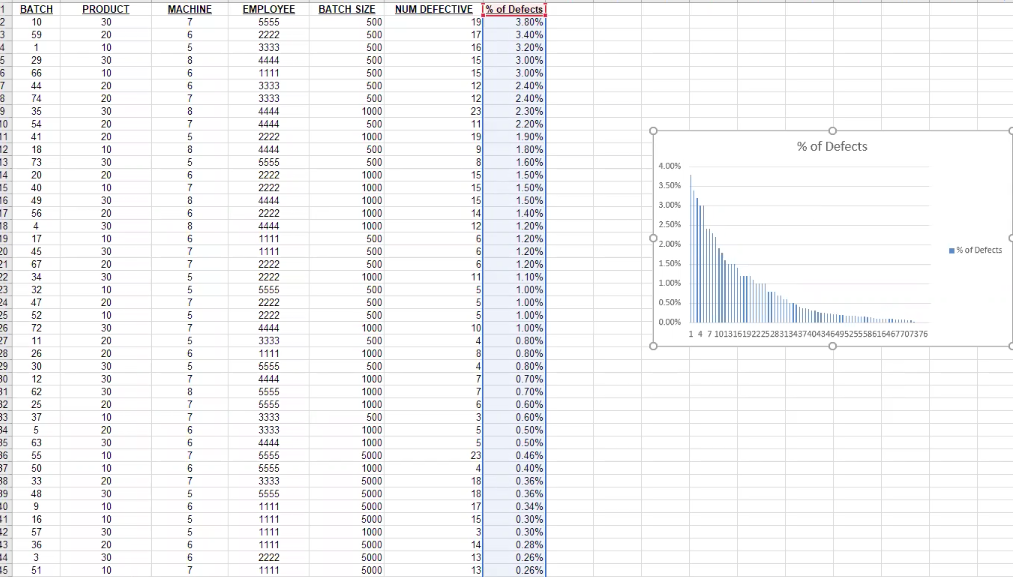1013x577 pixels.
Task: Select num defective 23 in the batch 35 row
Action: (x=433, y=111)
